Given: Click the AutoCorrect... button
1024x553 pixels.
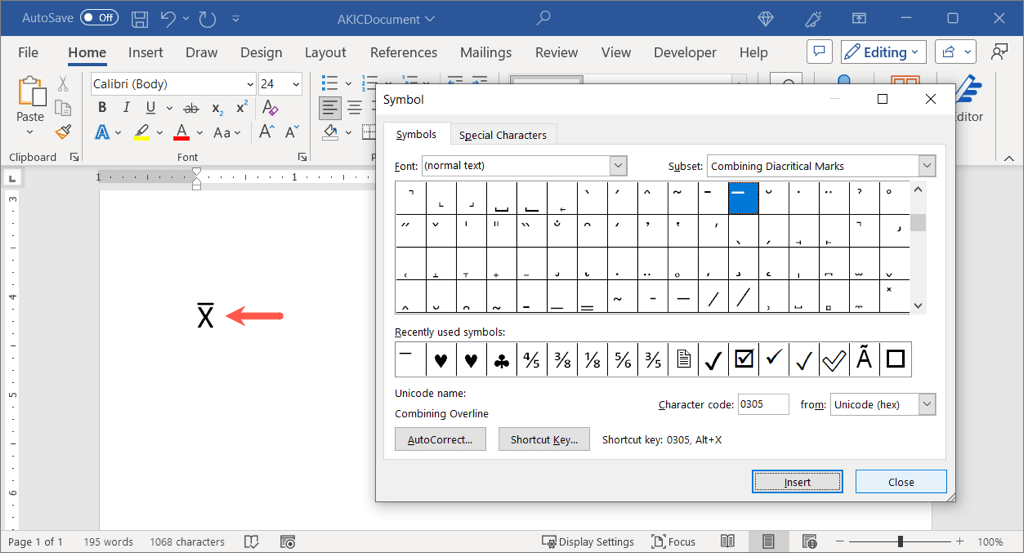Looking at the screenshot, I should pyautogui.click(x=440, y=440).
